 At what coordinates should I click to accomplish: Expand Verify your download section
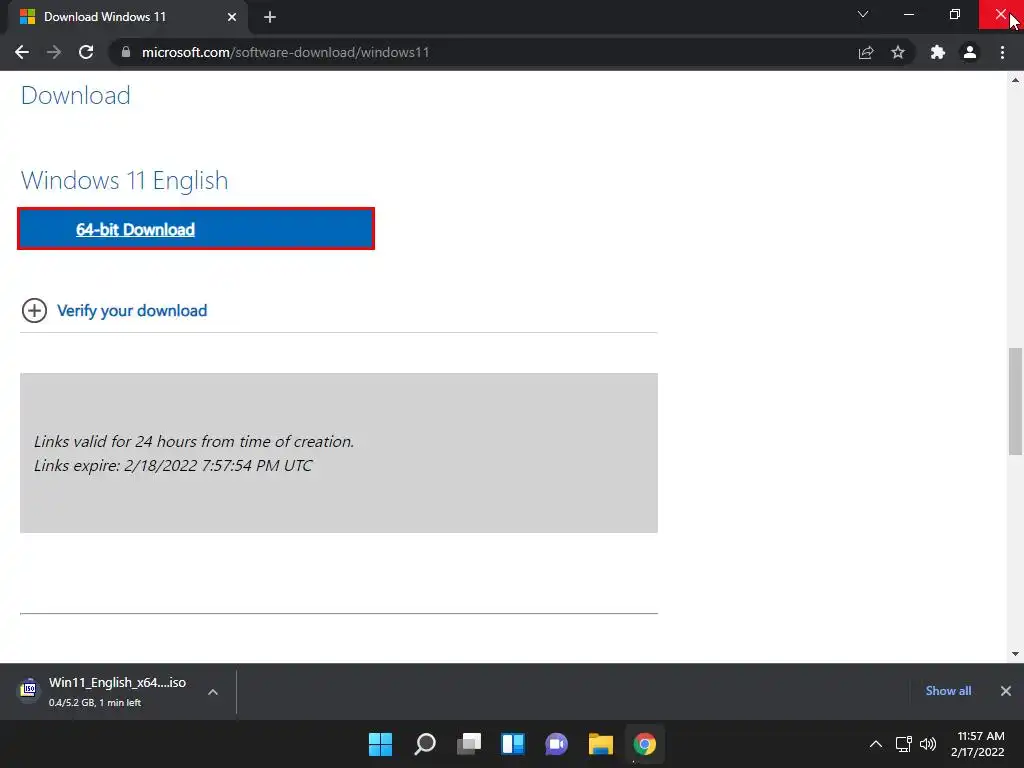35,310
